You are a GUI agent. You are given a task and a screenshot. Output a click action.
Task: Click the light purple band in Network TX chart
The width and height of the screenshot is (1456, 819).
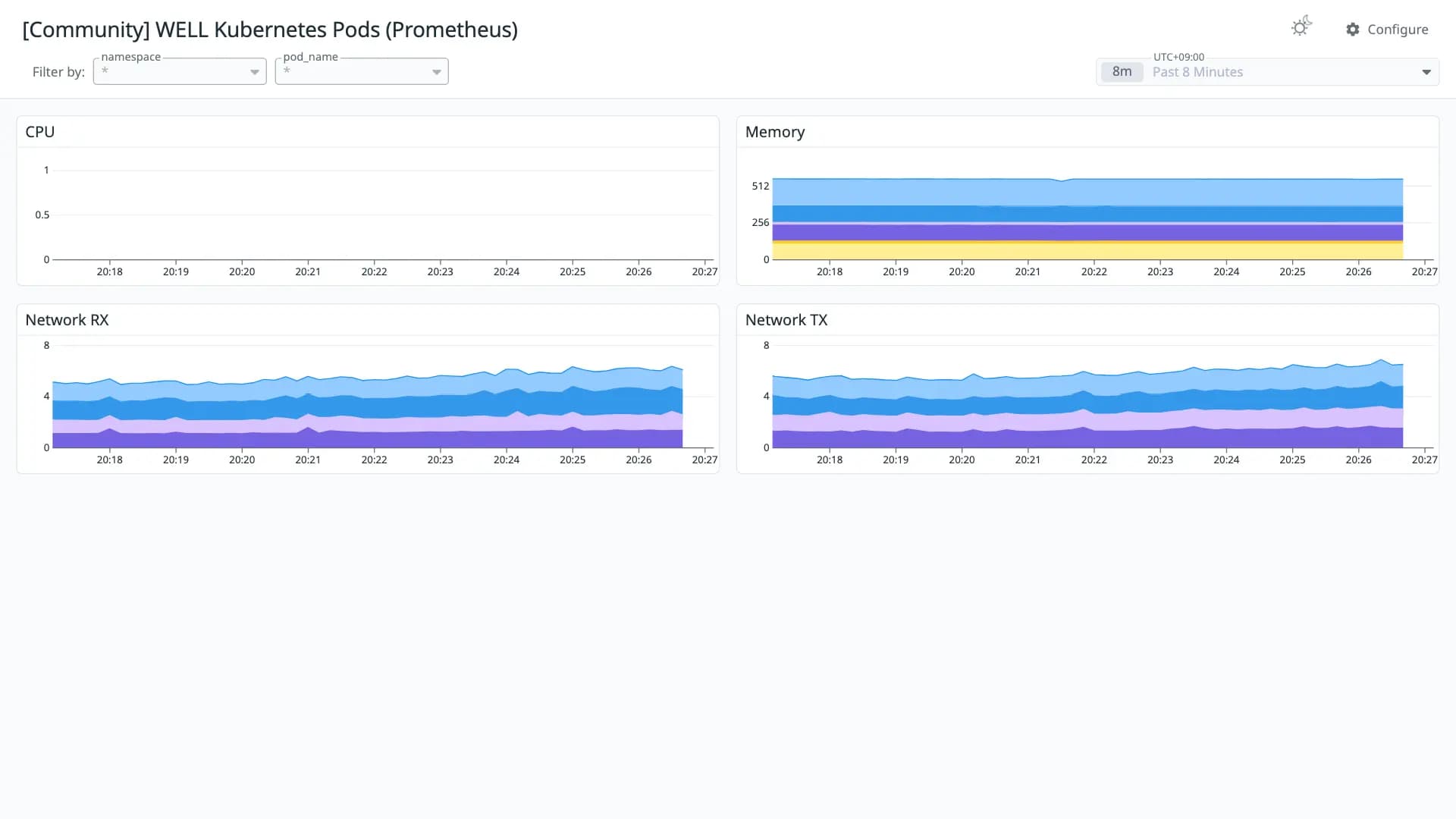pyautogui.click(x=1087, y=422)
